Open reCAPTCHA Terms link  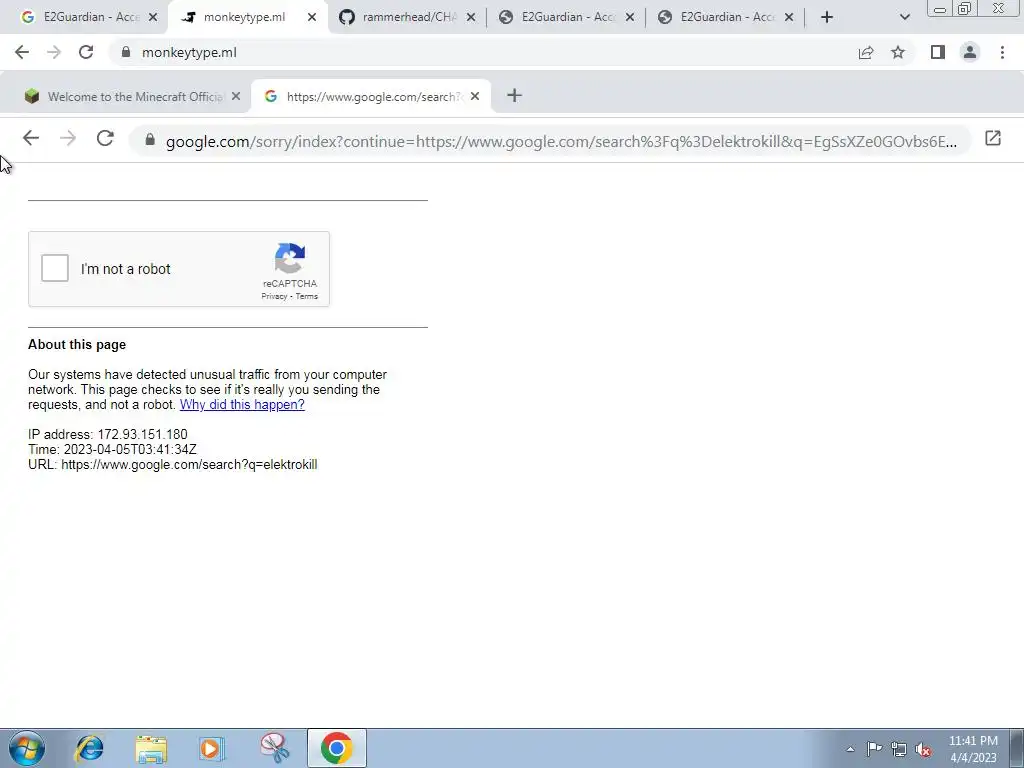(306, 296)
